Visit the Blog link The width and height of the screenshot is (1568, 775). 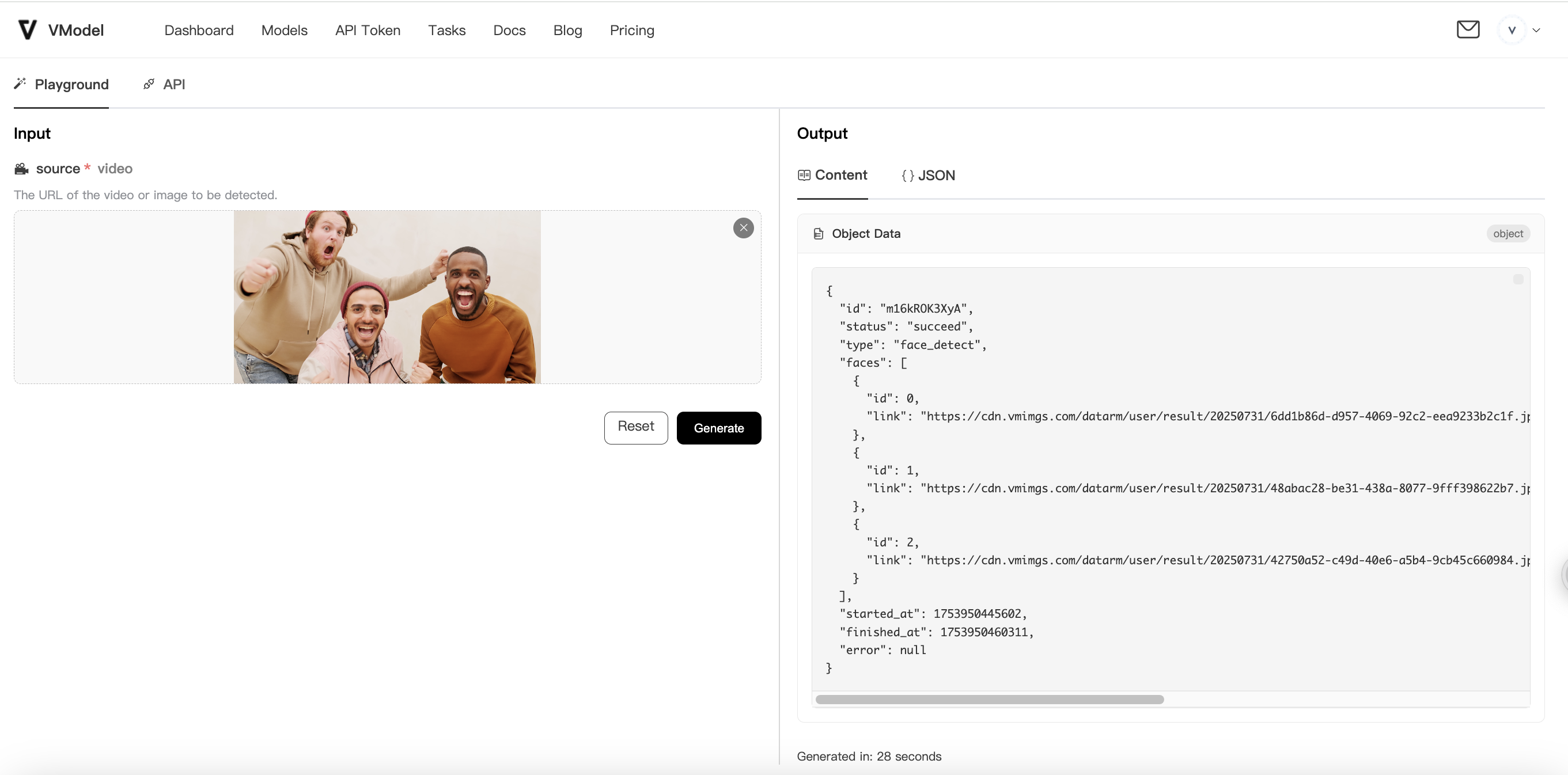coord(567,31)
